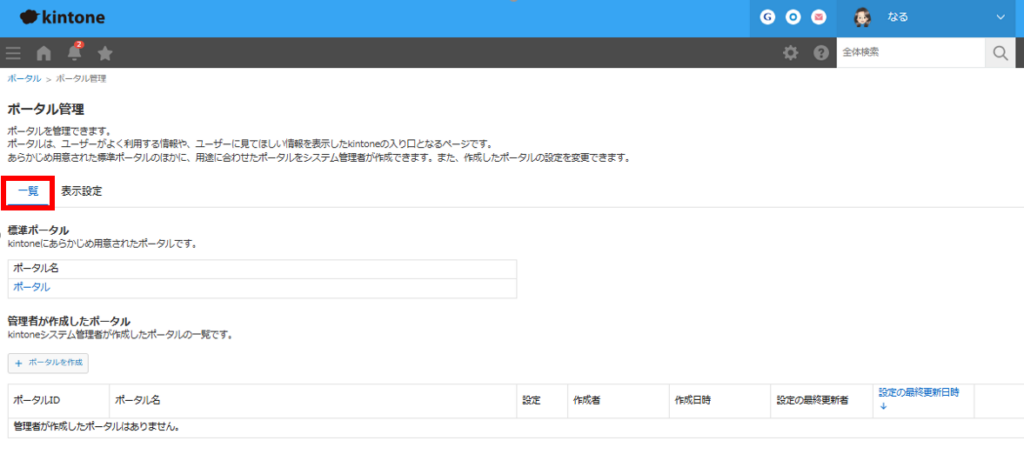Open bookmarks star icon
Viewport: 1024px width, 454px height.
(105, 53)
